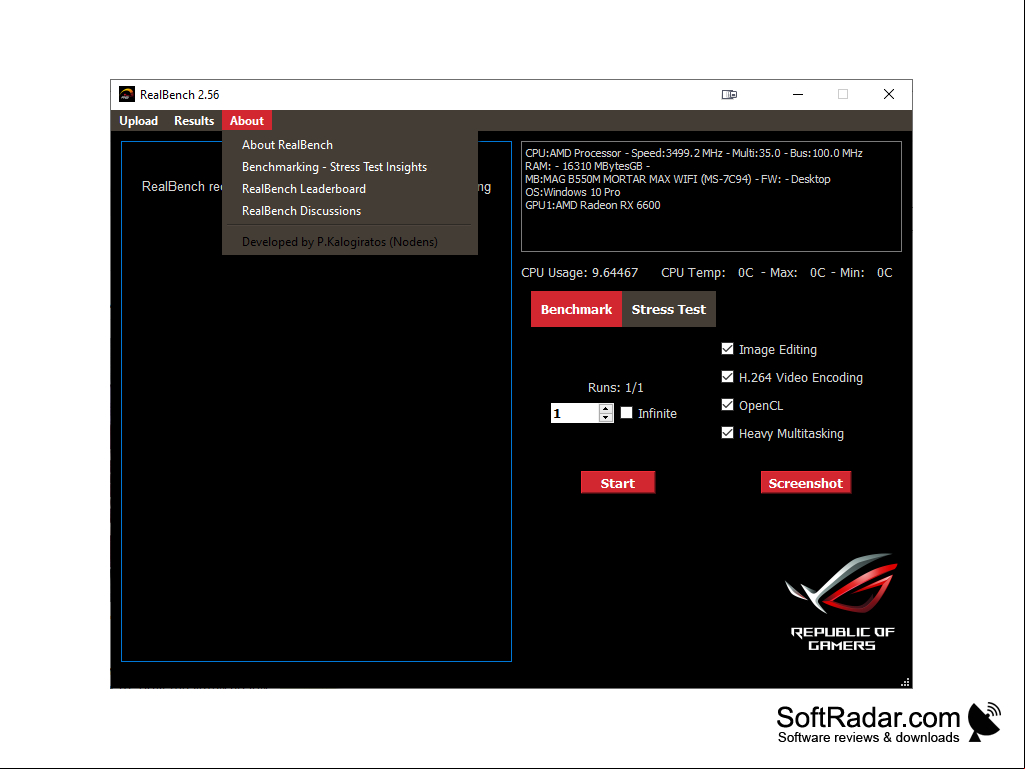The image size is (1025, 769).
Task: Uncheck the Image Editing checkbox
Action: [x=727, y=349]
